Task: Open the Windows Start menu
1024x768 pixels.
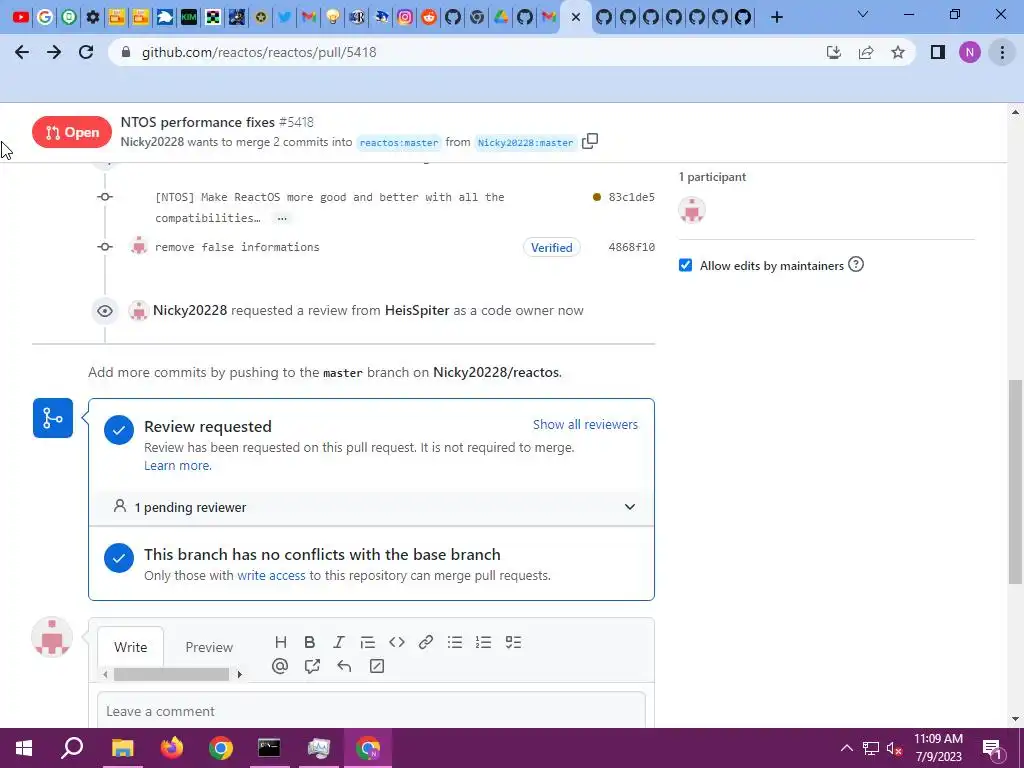Action: pos(24,748)
